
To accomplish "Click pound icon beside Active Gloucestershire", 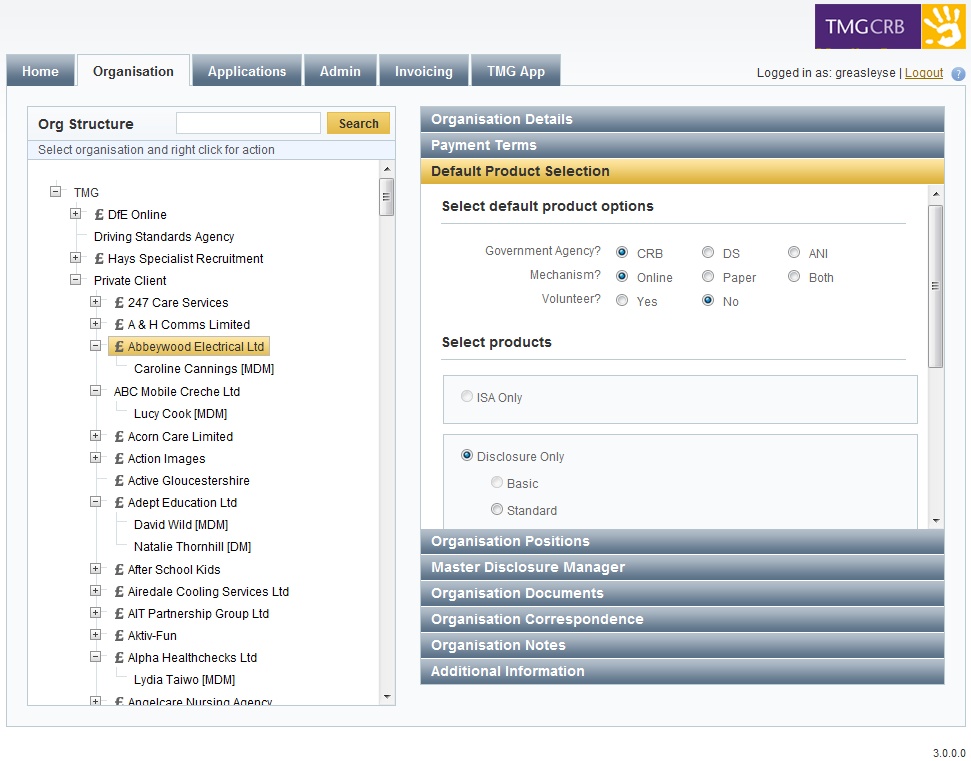I will (119, 481).
